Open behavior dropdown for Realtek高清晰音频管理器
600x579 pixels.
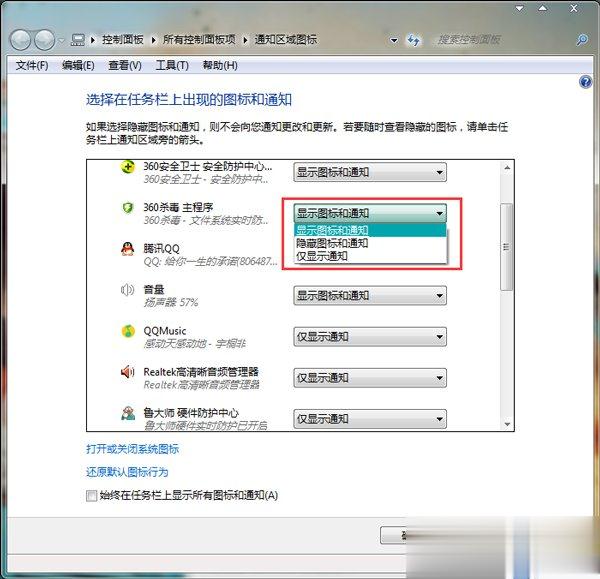click(x=370, y=378)
